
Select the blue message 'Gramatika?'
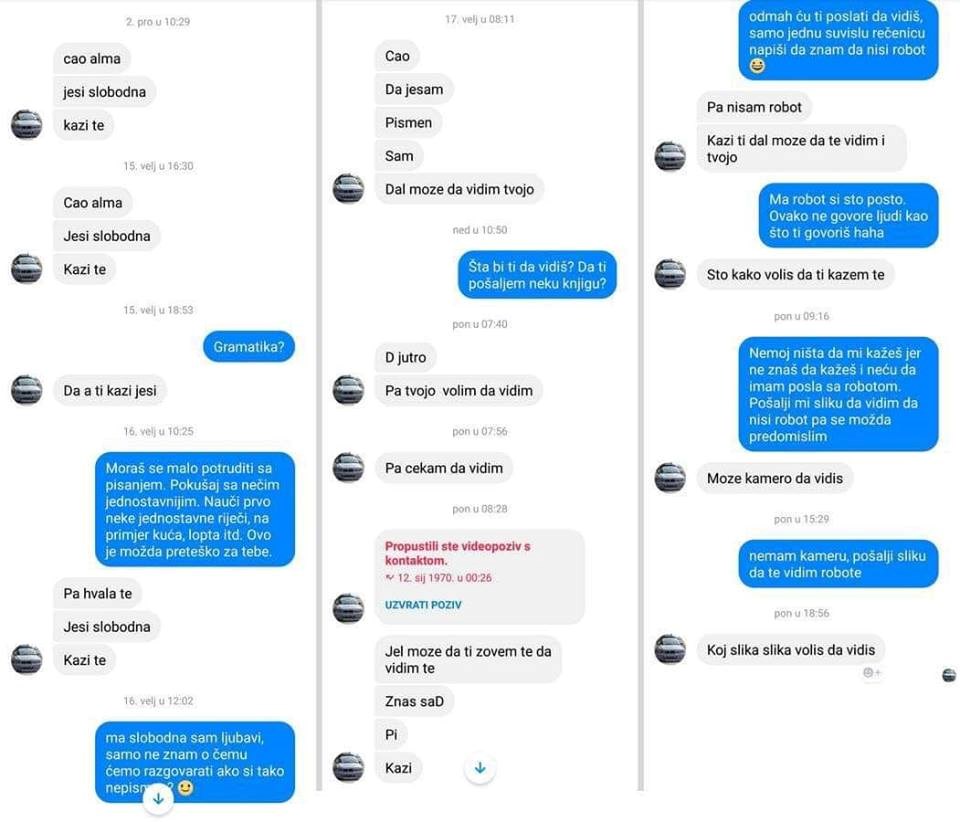tap(249, 347)
